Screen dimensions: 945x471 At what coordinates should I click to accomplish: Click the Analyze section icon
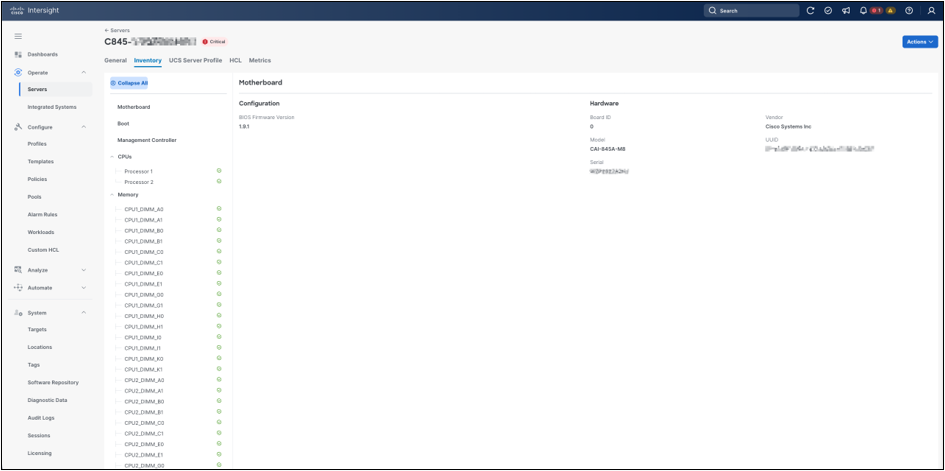[18, 270]
